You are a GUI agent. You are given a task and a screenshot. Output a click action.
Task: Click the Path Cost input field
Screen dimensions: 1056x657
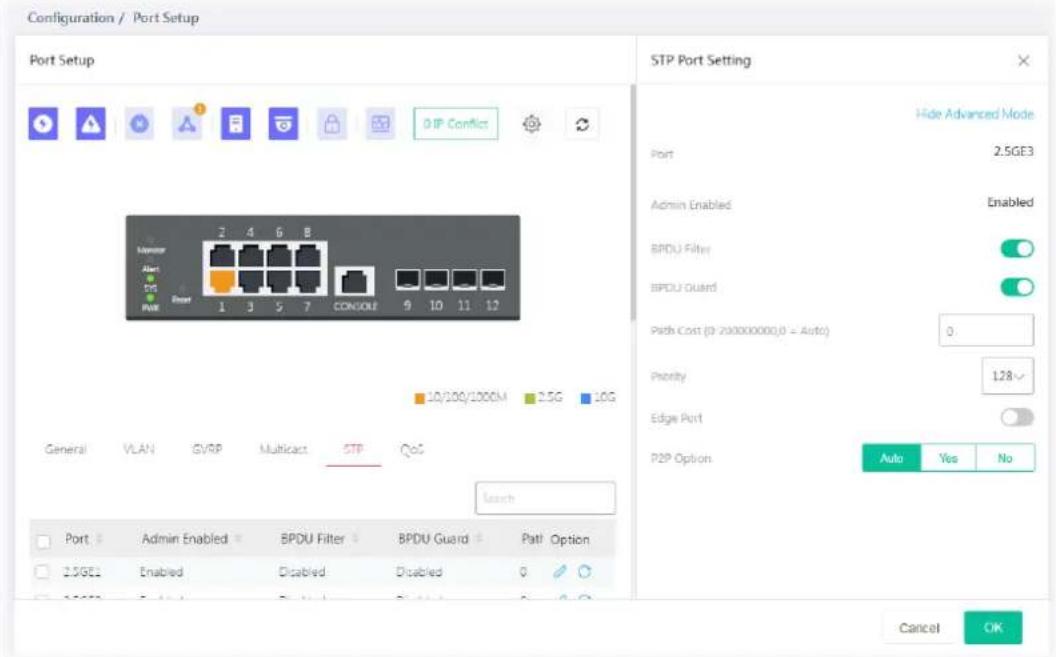(x=986, y=331)
